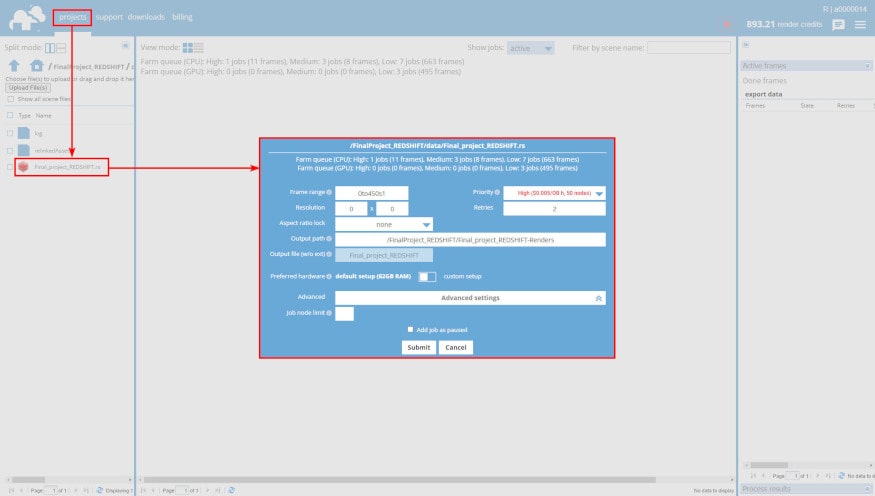Click the Cancel button
The height and width of the screenshot is (496, 875).
[x=456, y=348]
